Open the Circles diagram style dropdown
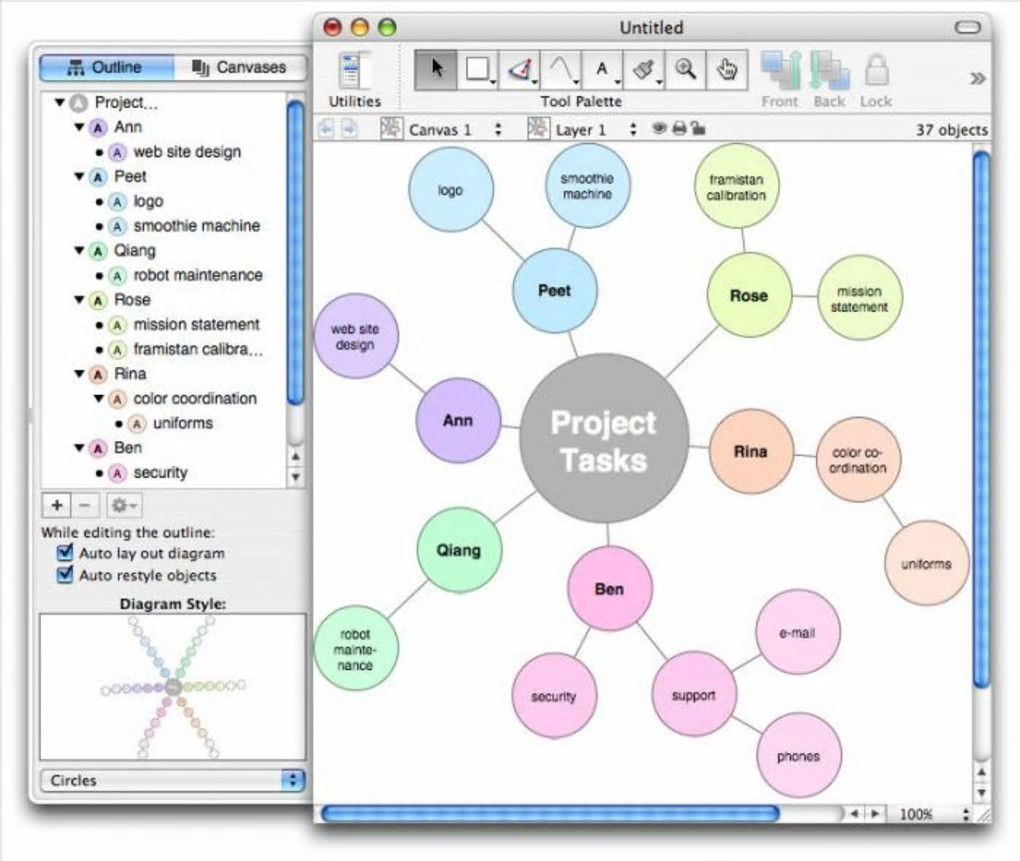 (173, 780)
